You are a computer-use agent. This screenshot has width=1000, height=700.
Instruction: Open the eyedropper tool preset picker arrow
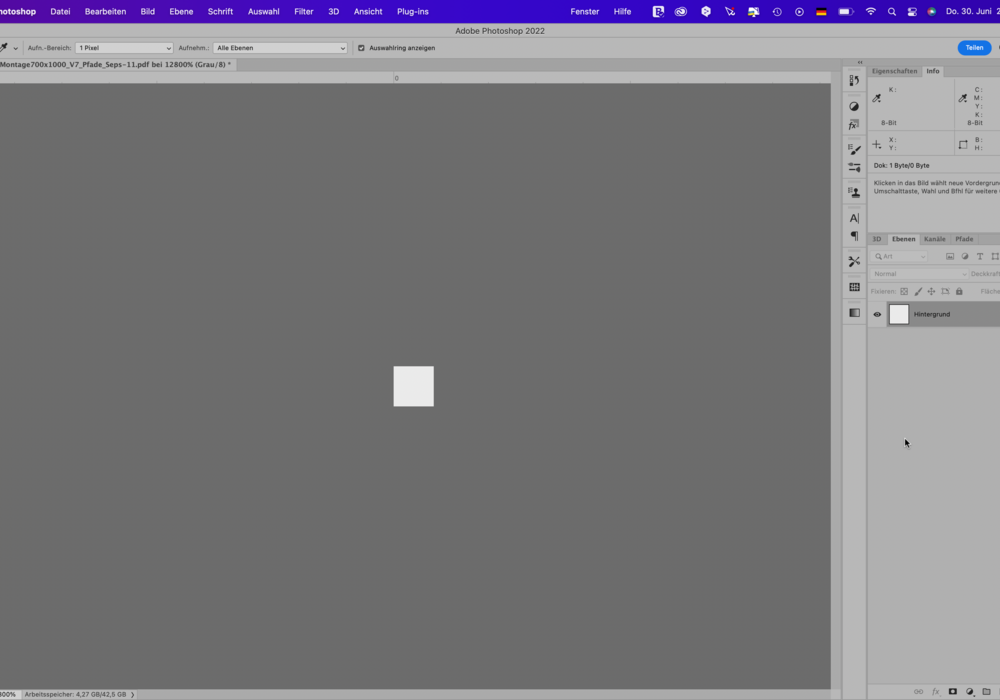16,48
